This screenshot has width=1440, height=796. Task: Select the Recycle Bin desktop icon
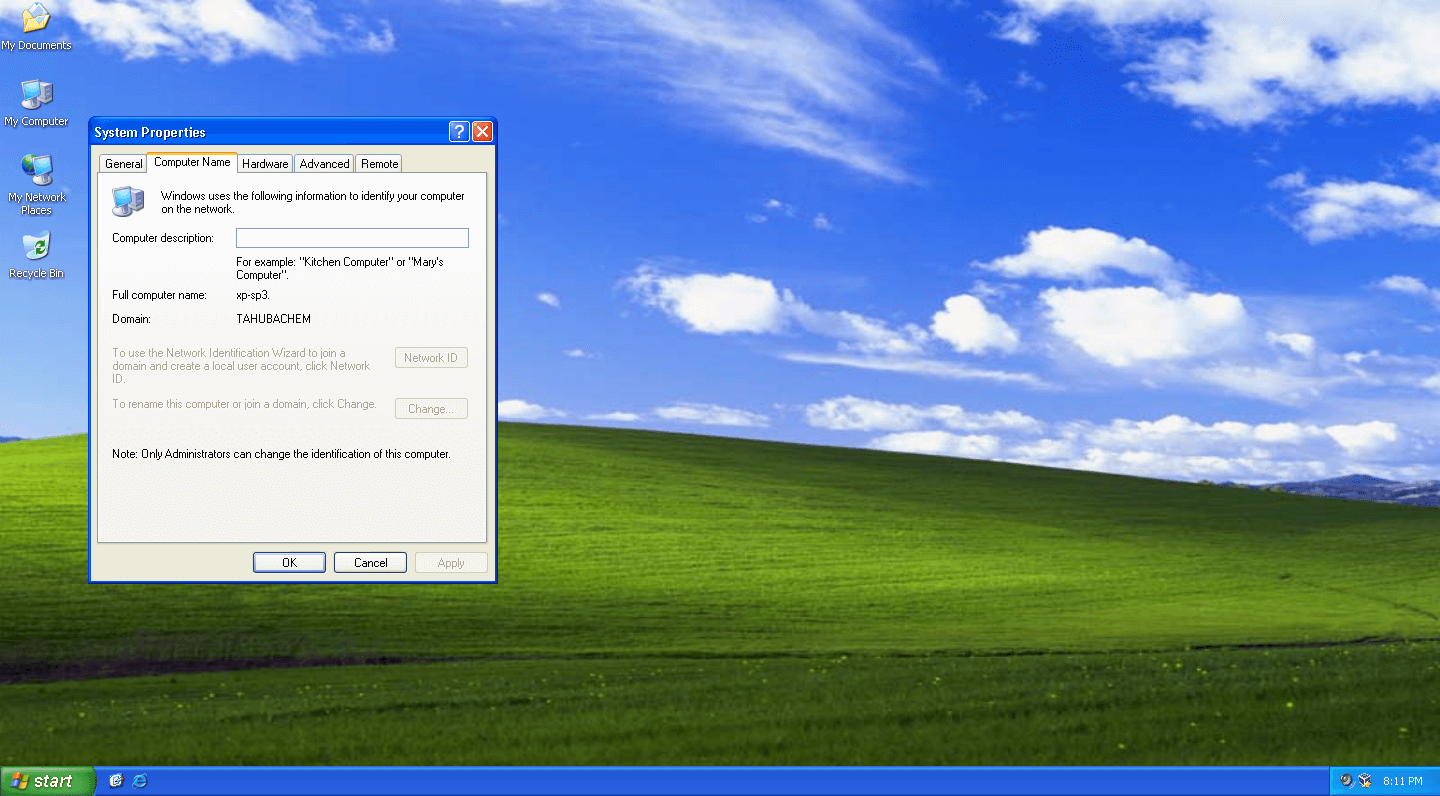(36, 255)
